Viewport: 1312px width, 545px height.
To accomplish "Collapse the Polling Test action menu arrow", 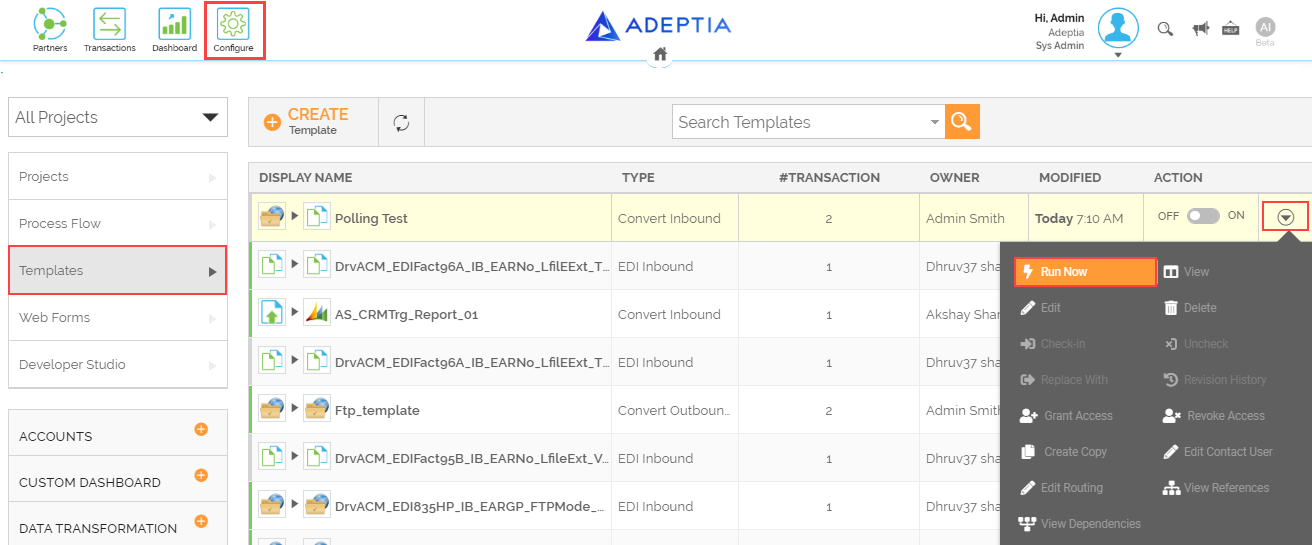I will click(1286, 216).
